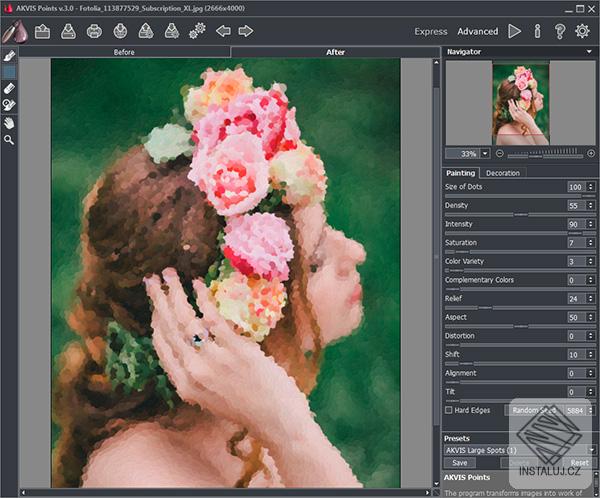
Task: Enable the Hard Edges checkbox
Action: (449, 410)
